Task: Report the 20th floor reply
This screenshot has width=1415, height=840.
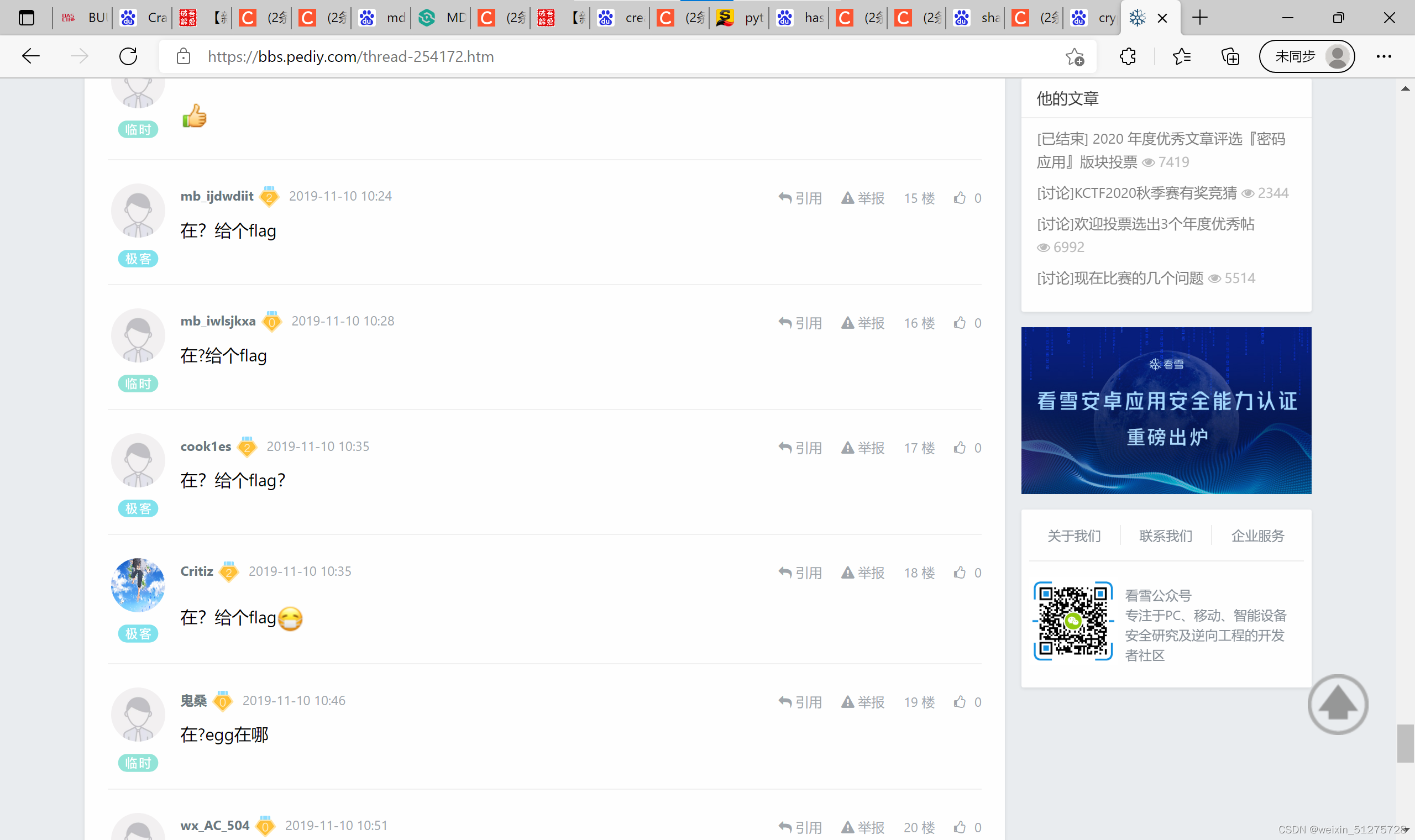Action: [x=863, y=827]
